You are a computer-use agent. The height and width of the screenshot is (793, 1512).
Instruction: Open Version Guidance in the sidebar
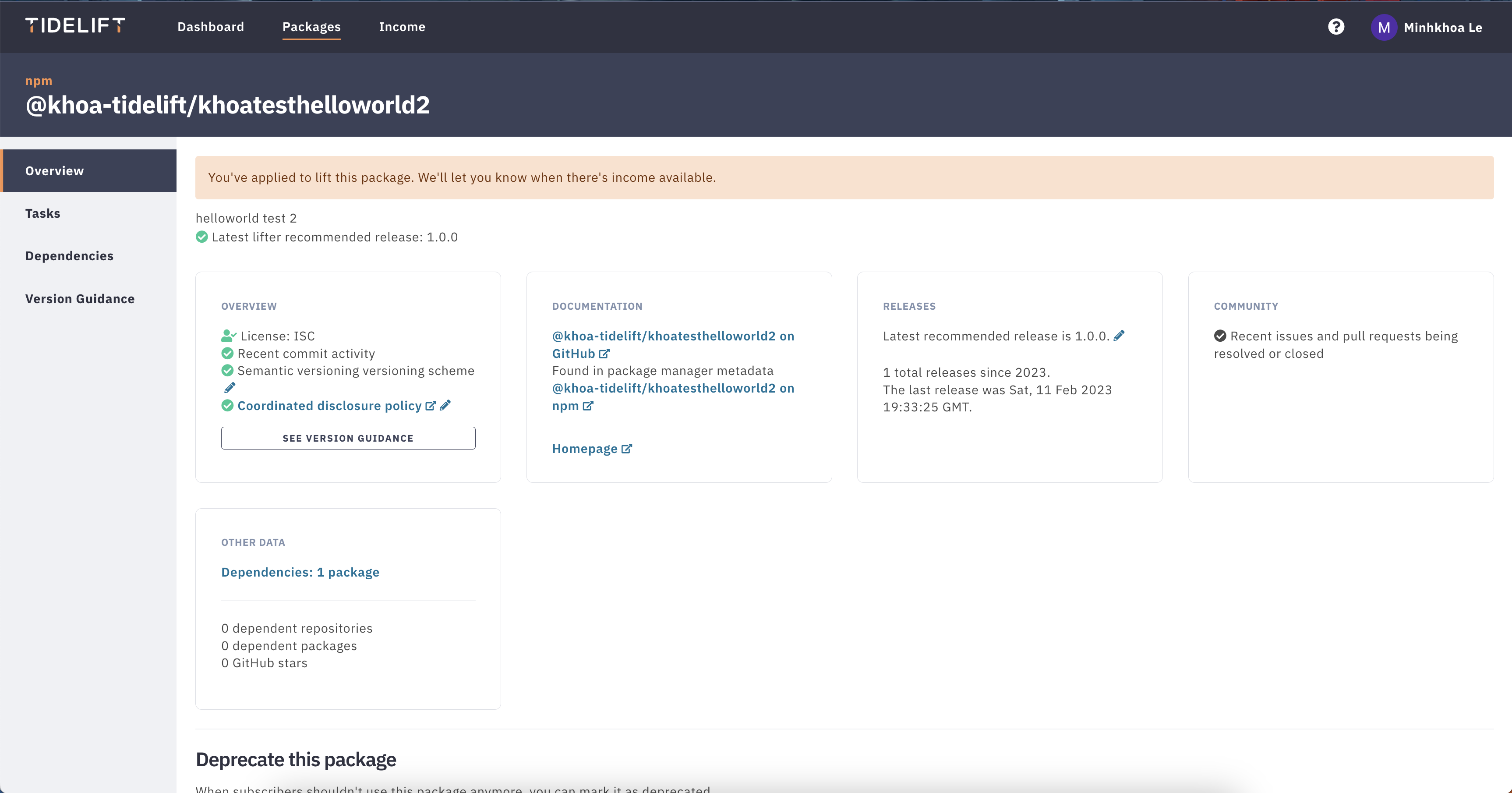[x=88, y=299]
